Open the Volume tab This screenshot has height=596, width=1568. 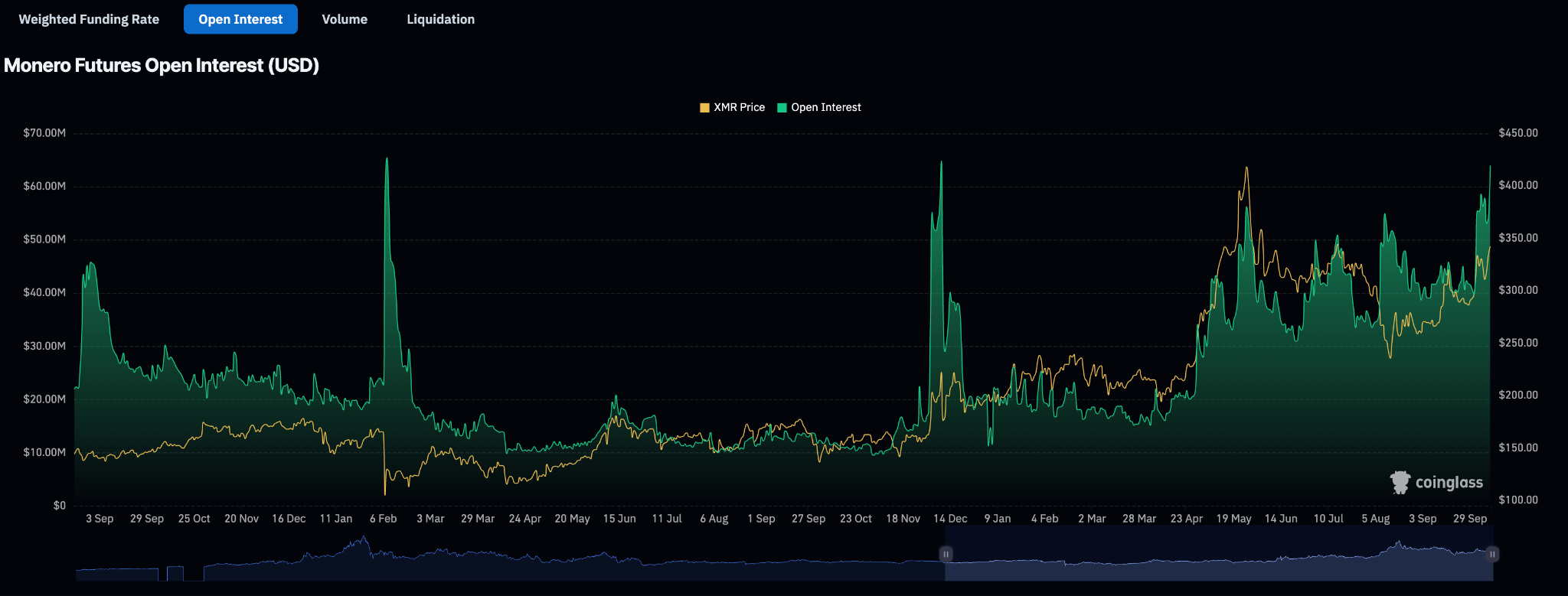tap(345, 19)
